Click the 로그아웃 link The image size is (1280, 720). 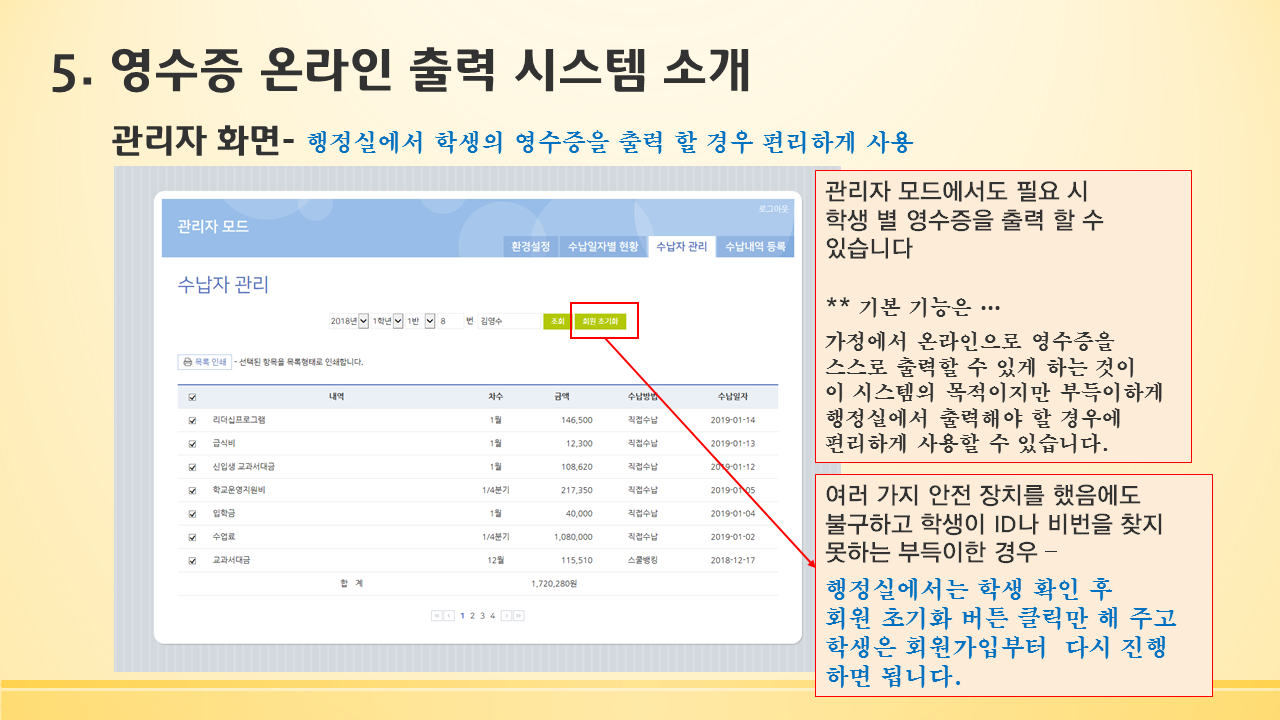(773, 209)
